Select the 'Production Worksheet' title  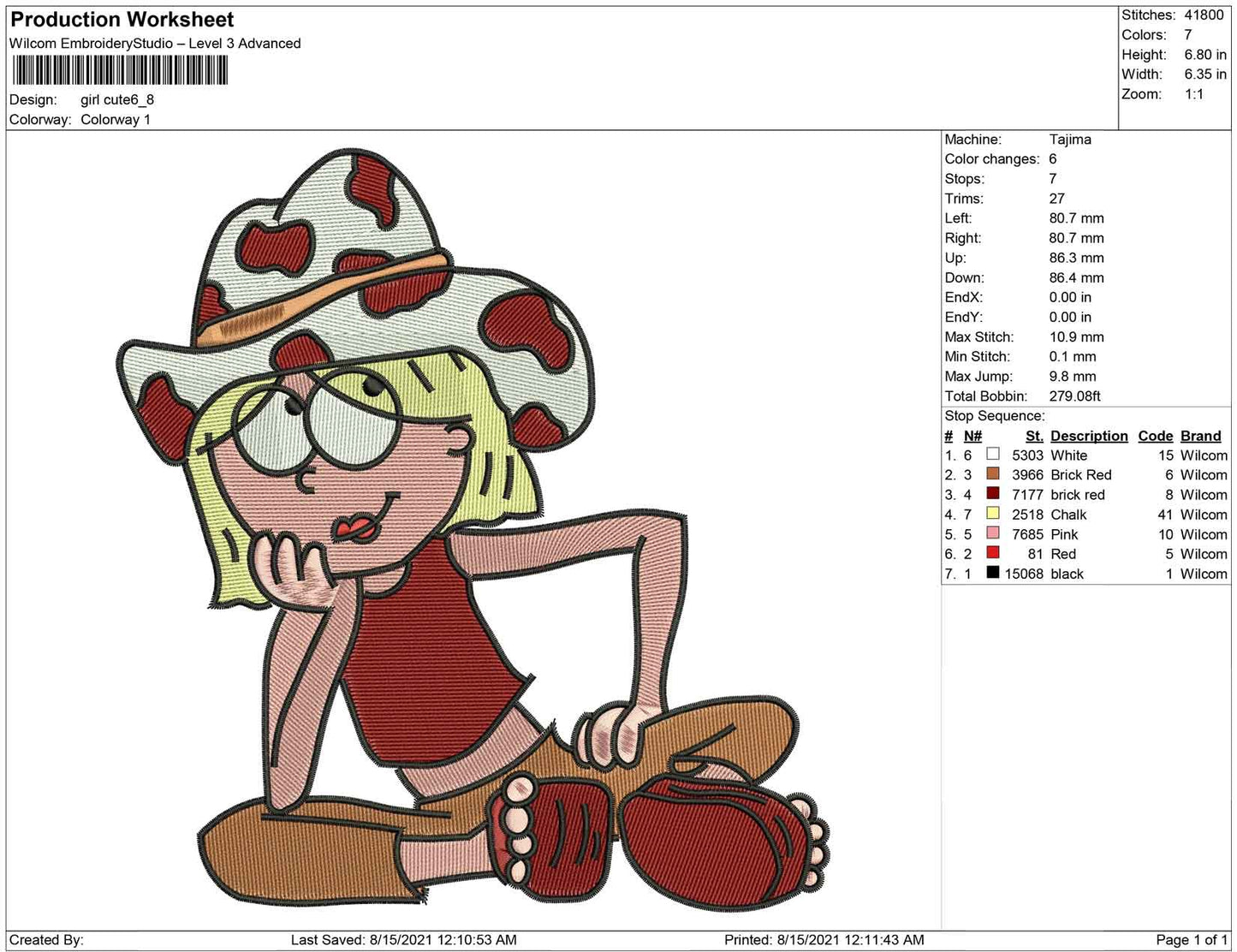click(x=122, y=20)
